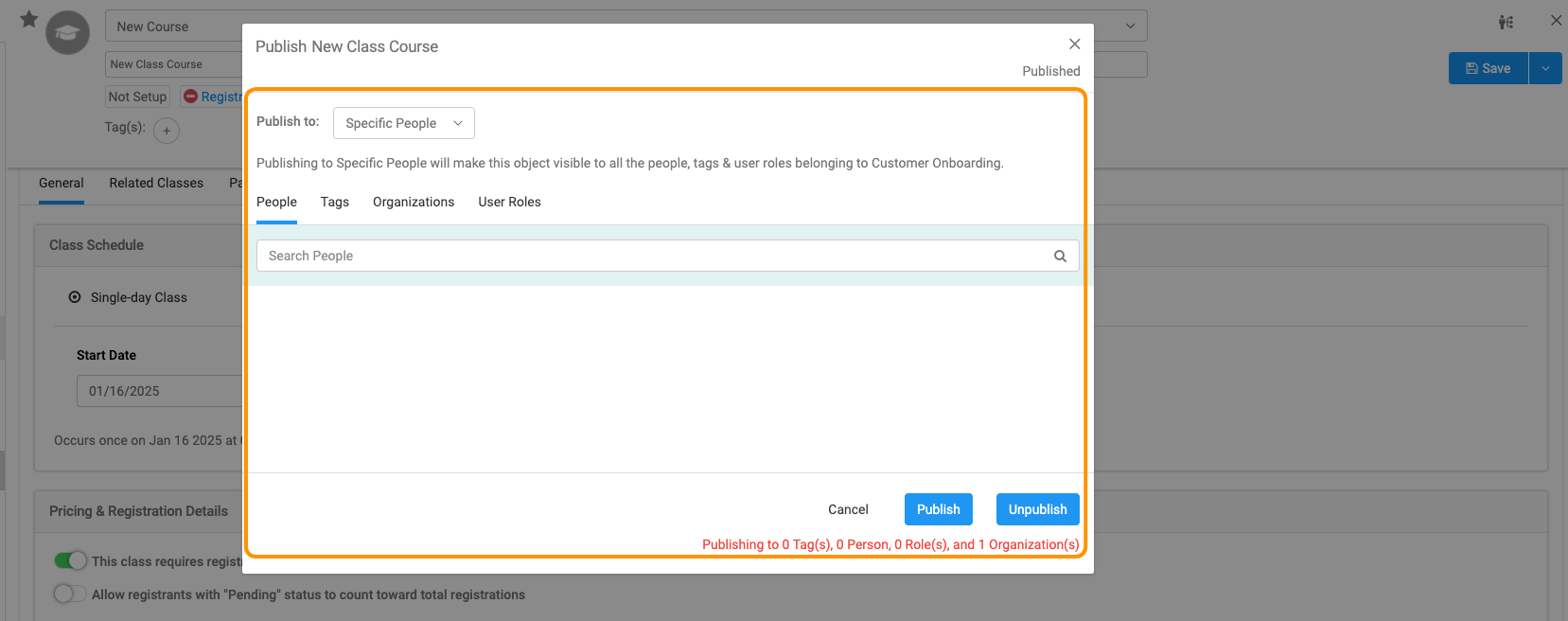Image resolution: width=1568 pixels, height=621 pixels.
Task: Add a tag with the plus icon
Action: pos(167,131)
